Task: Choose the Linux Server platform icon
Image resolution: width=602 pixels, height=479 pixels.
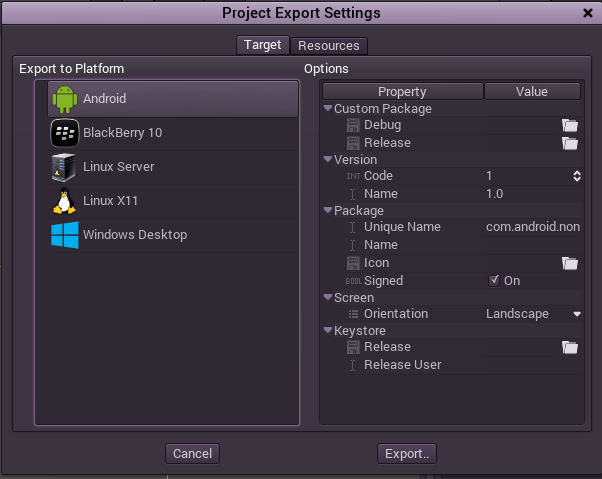Action: pyautogui.click(x=65, y=167)
